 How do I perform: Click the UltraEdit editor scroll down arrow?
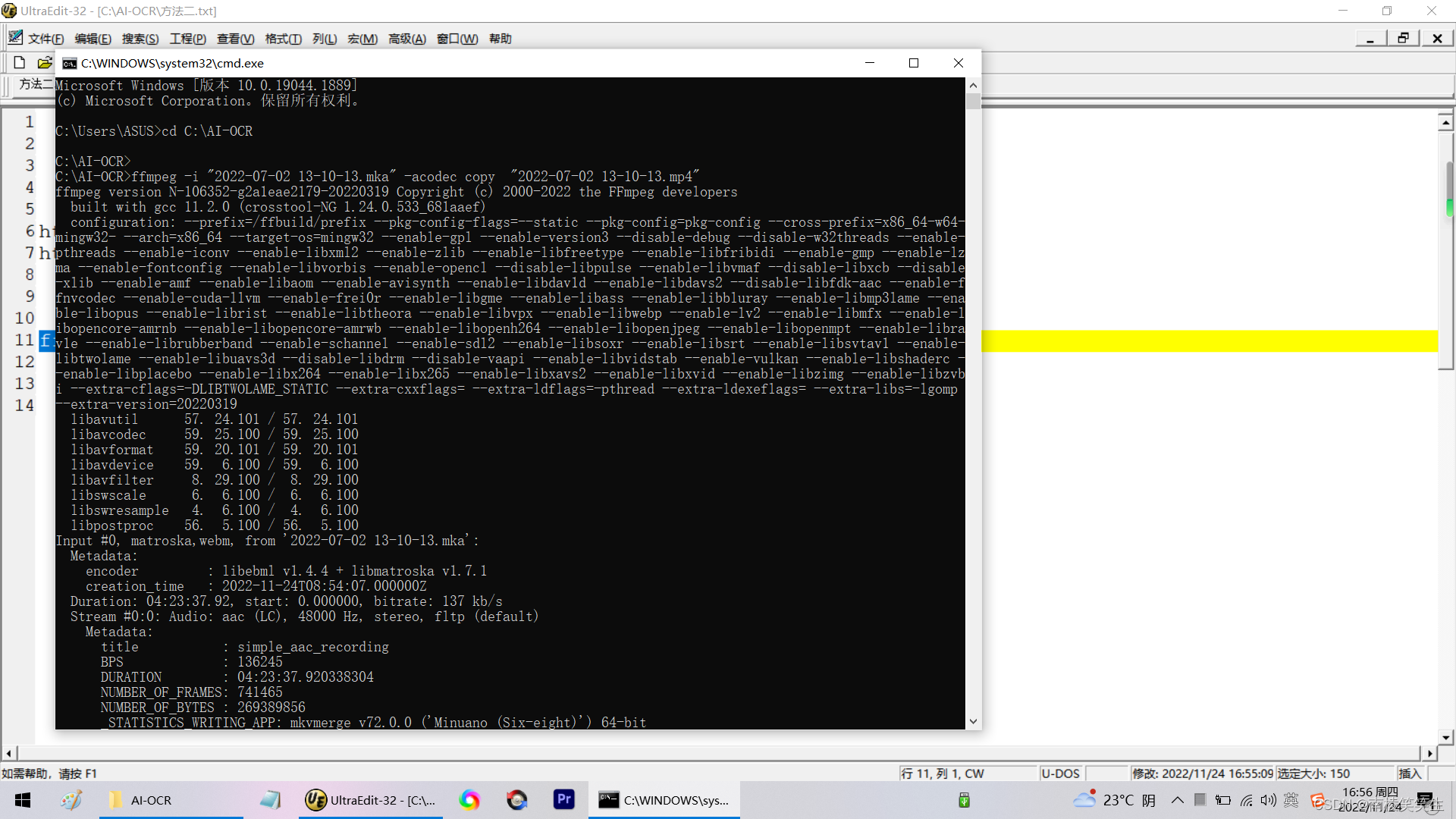click(x=1445, y=737)
